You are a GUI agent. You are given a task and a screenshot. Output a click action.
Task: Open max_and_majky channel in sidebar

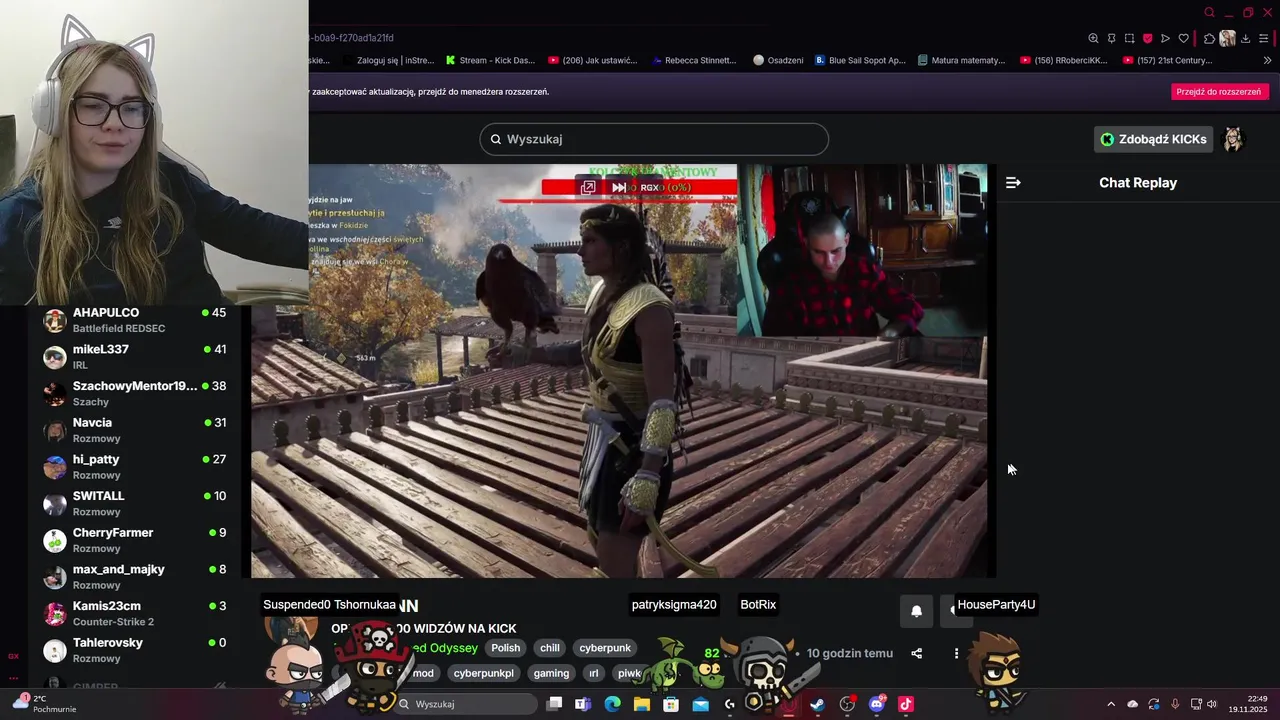(135, 577)
